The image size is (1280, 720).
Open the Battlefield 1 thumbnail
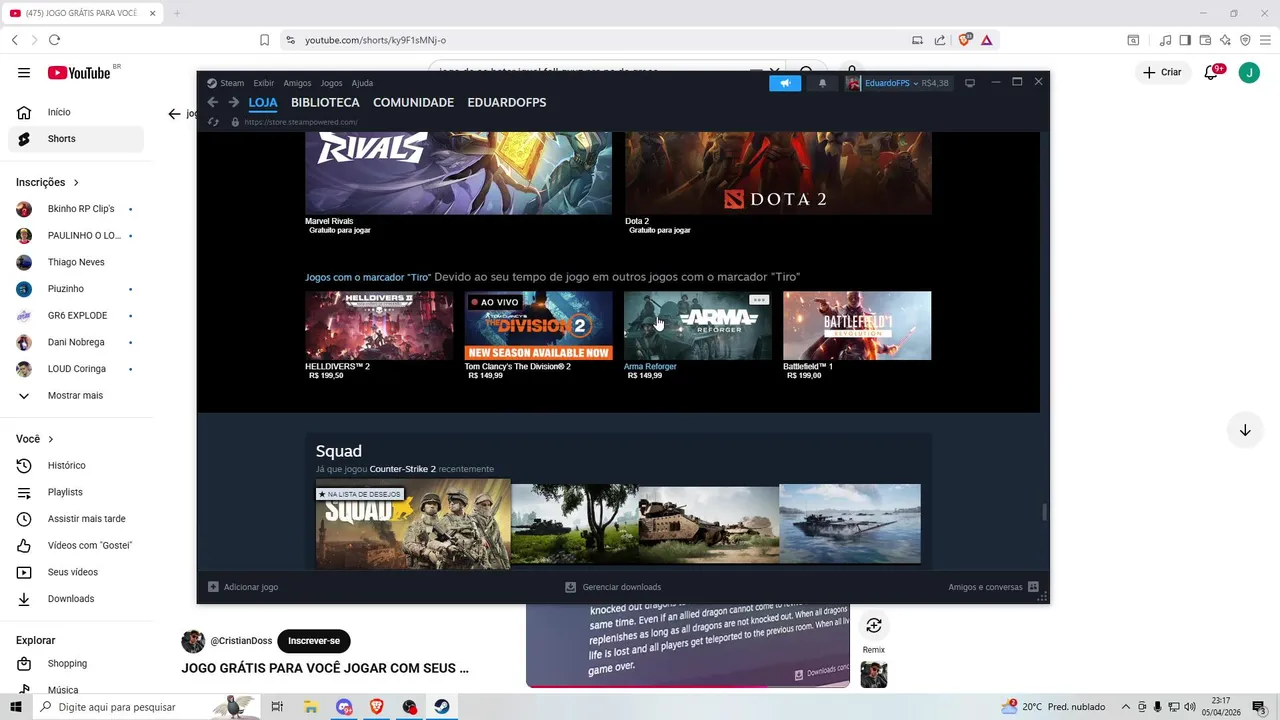(857, 325)
